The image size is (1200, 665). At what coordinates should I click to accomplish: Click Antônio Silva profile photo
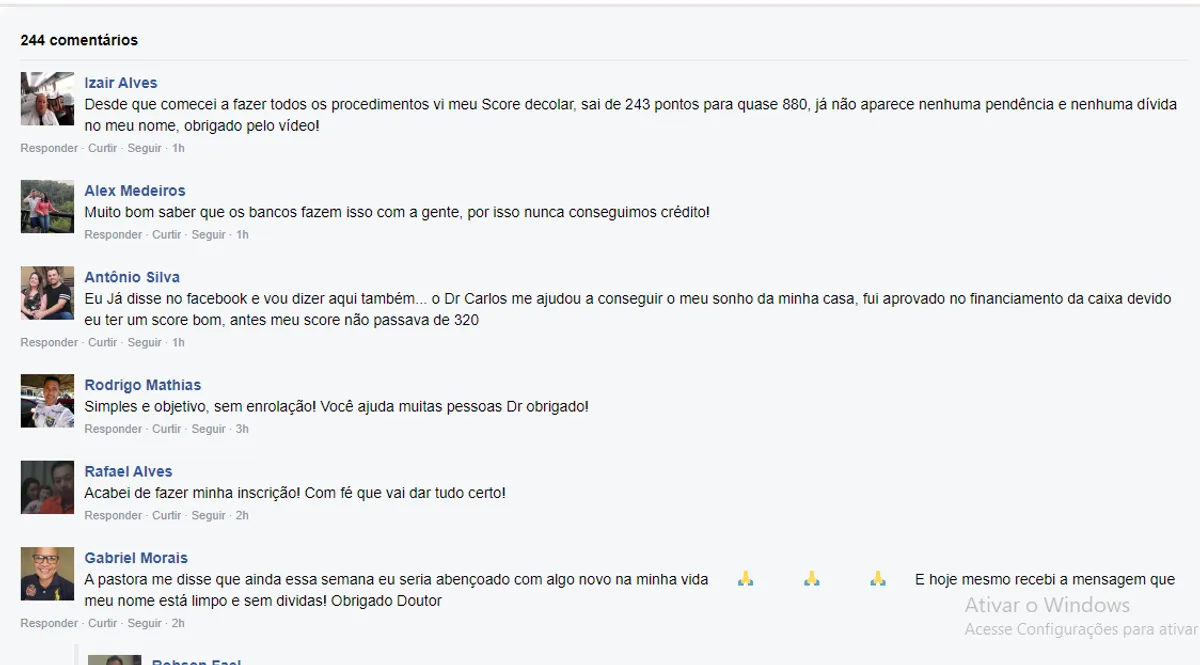47,293
